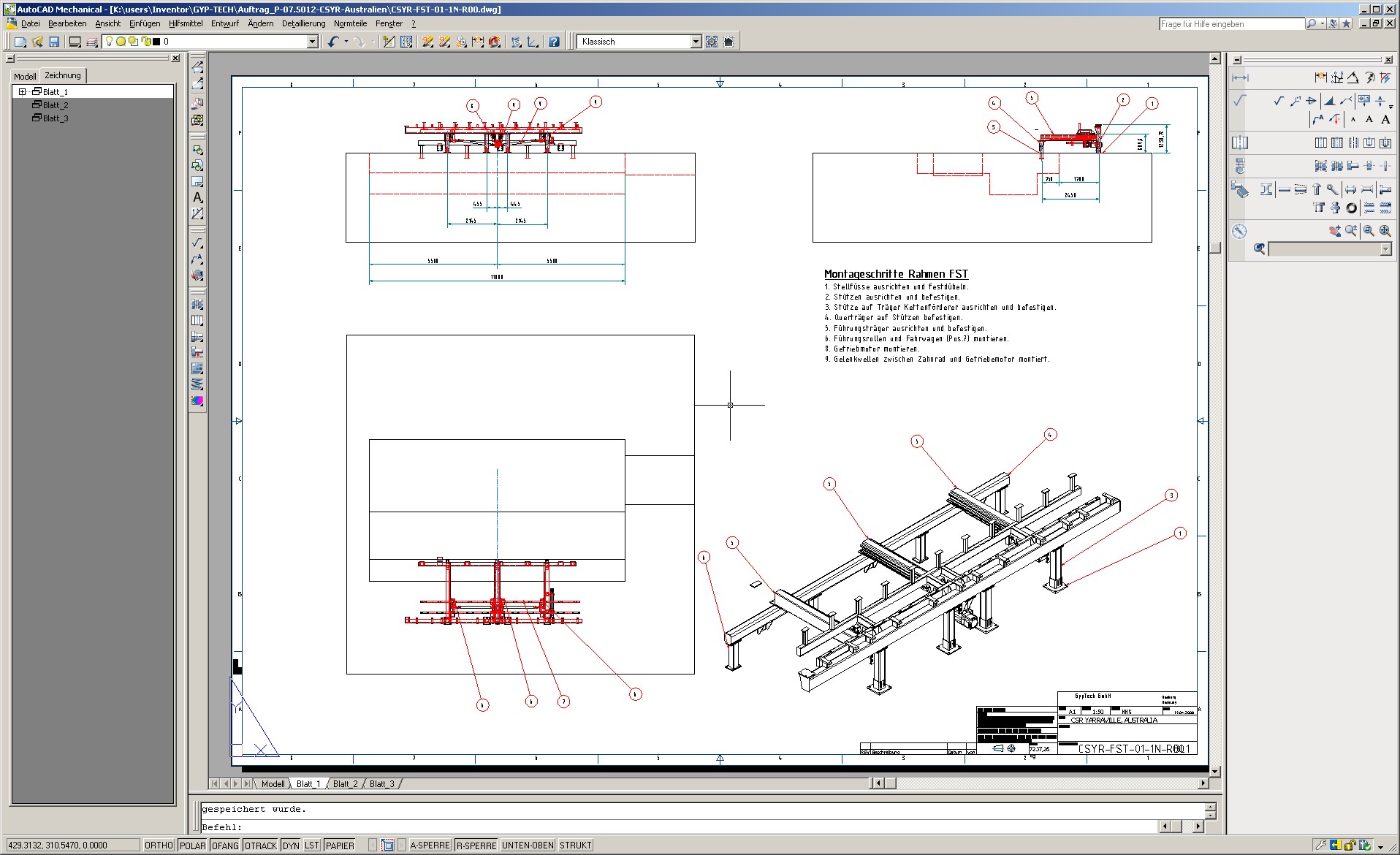Click the surface texture checkmark tool in left toolbar
The height and width of the screenshot is (855, 1400).
(197, 243)
